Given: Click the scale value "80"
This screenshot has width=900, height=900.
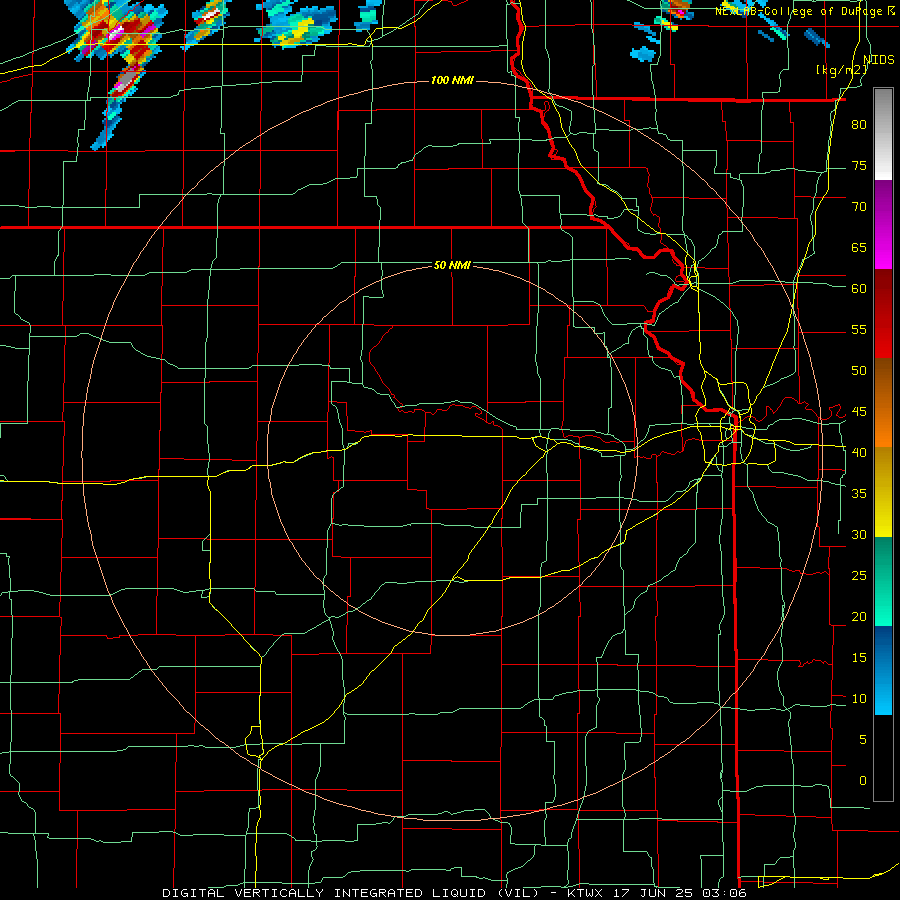Looking at the screenshot, I should click(859, 125).
